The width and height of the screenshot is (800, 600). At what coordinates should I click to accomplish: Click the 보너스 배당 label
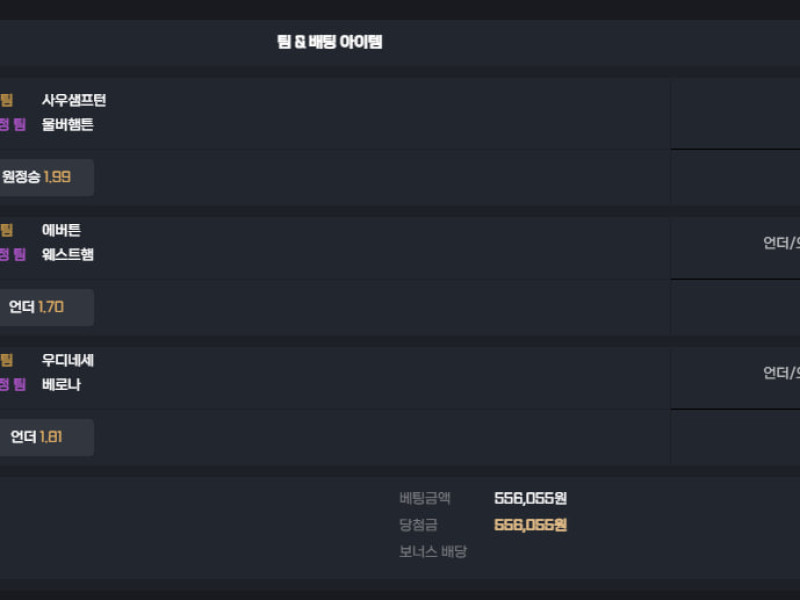[433, 551]
